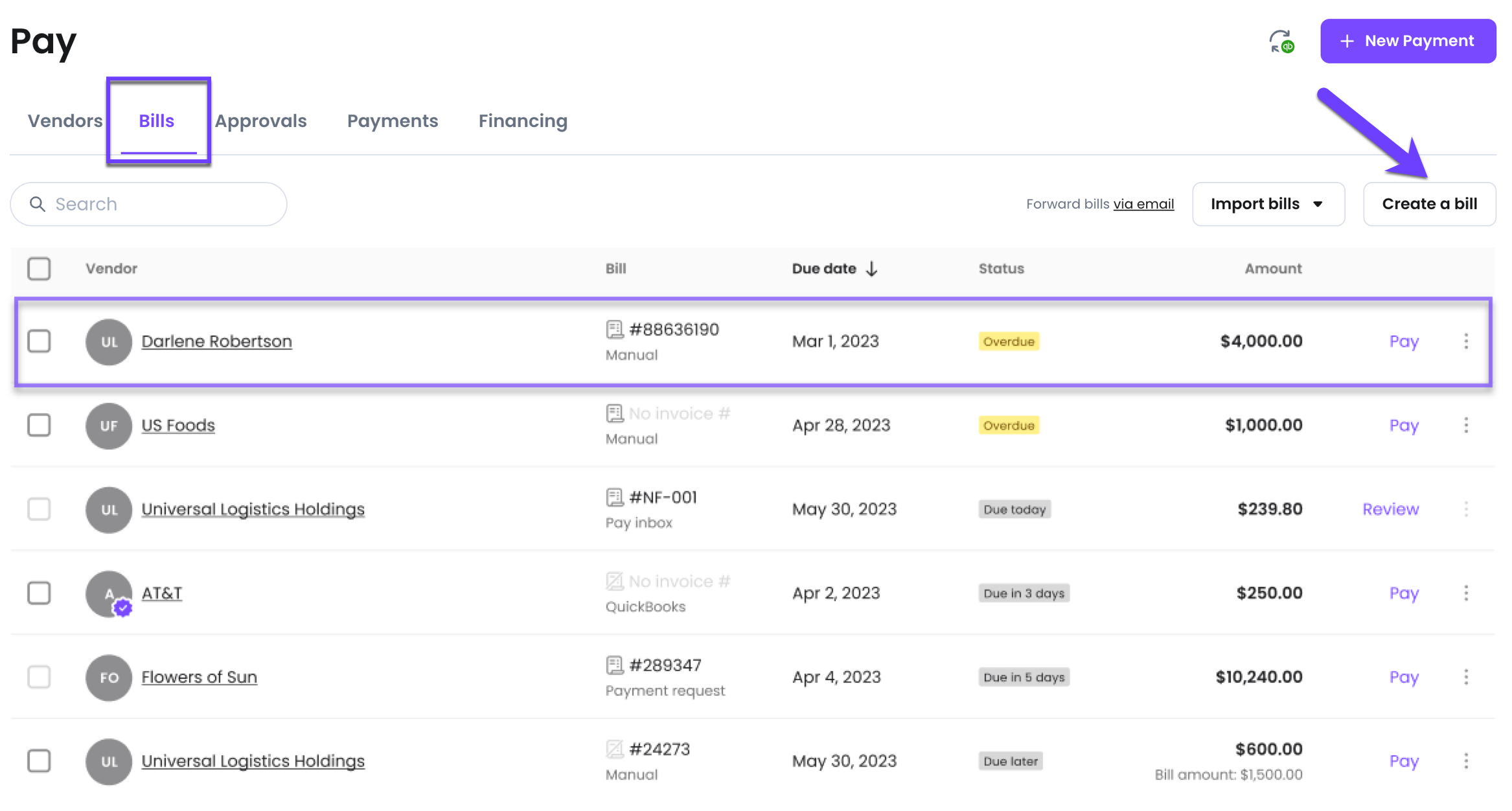
Task: Expand the Import bills dropdown
Action: 1268,204
